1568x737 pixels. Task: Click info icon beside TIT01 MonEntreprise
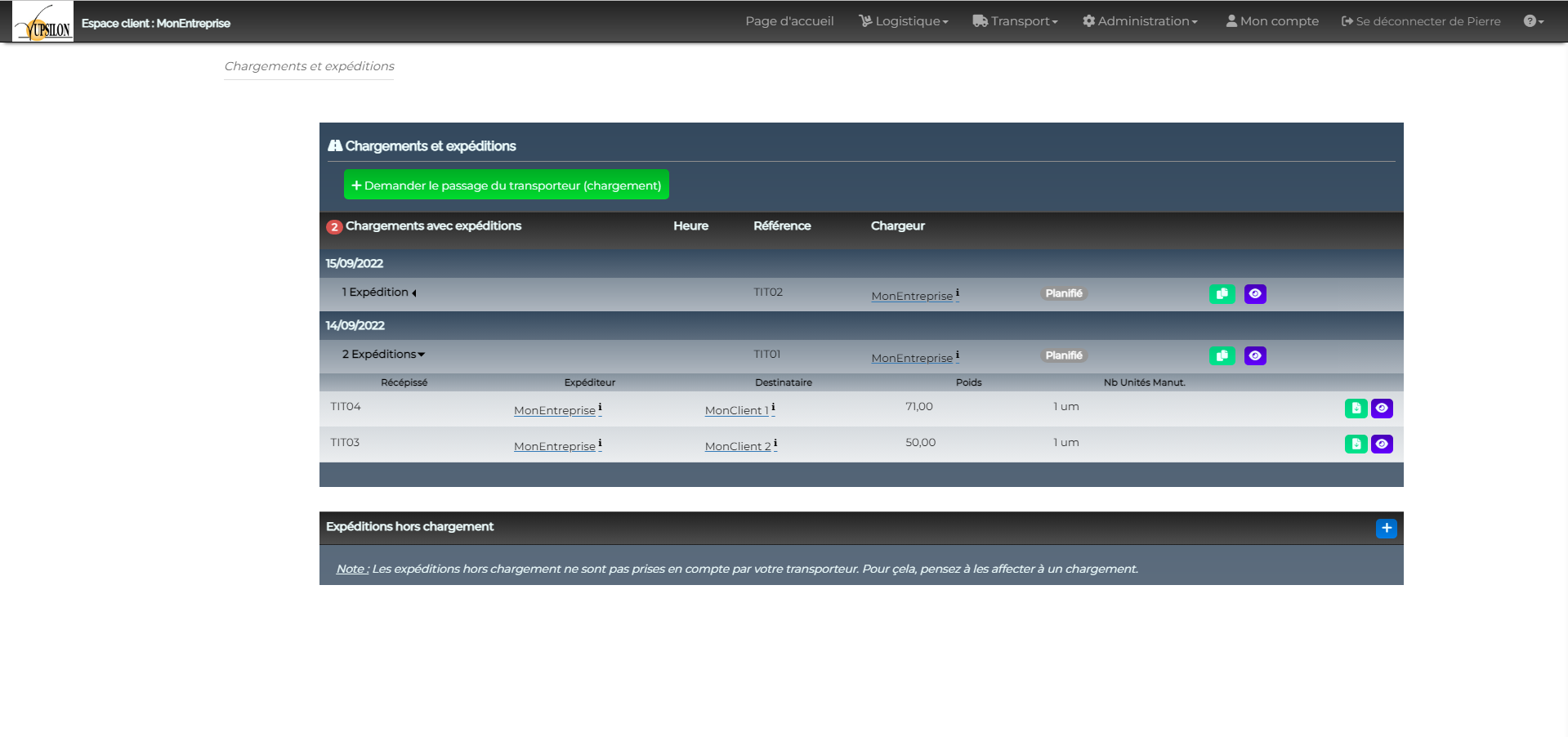958,355
